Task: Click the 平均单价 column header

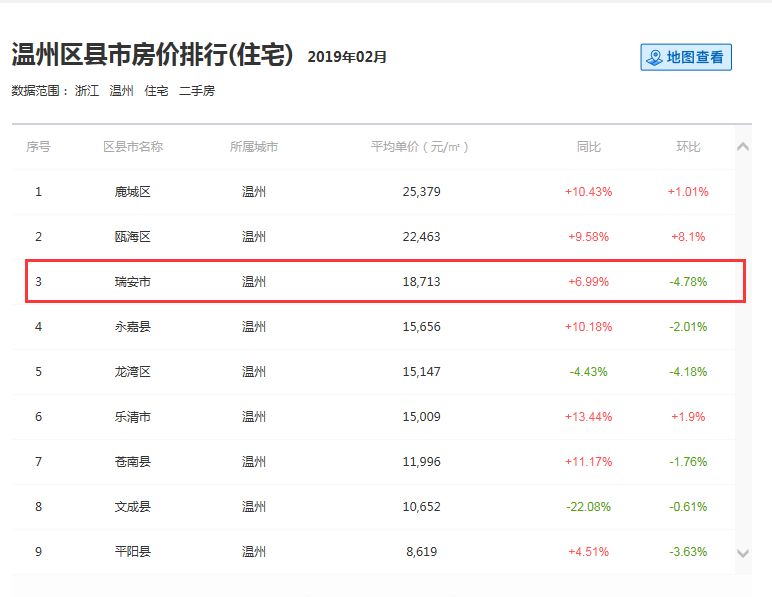Action: click(x=419, y=147)
